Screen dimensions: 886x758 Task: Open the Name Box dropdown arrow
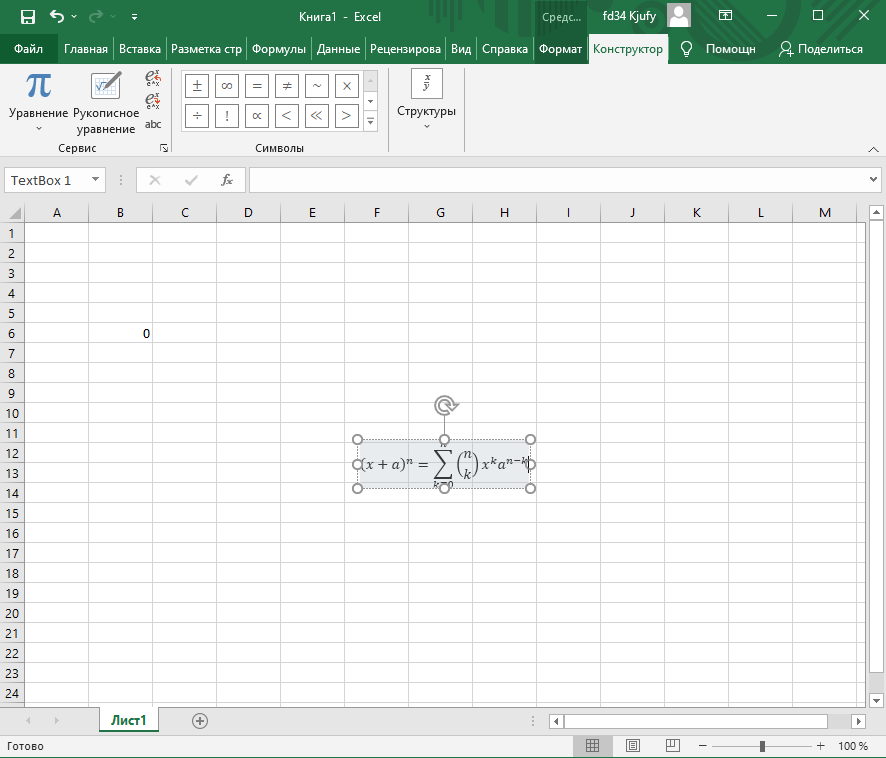pos(96,180)
